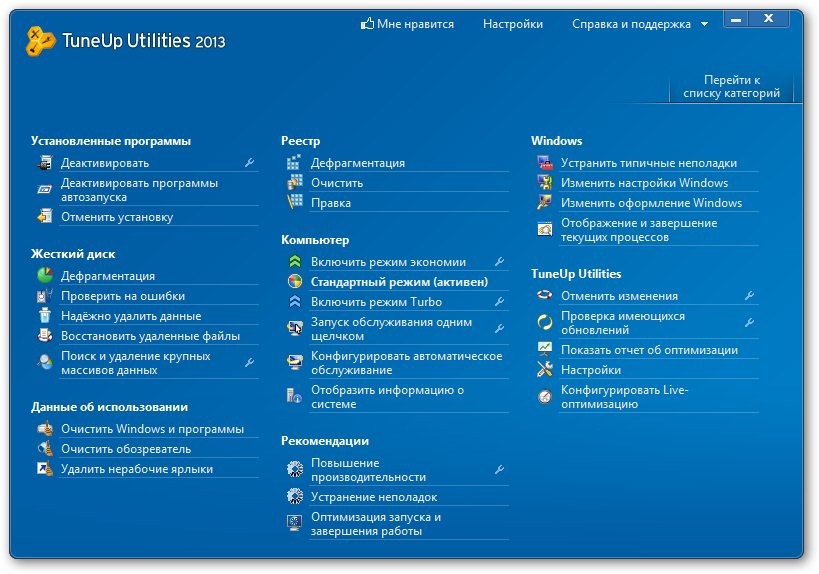The image size is (819, 574).
Task: Click the startup and shutdown optimization icon
Action: pyautogui.click(x=295, y=523)
